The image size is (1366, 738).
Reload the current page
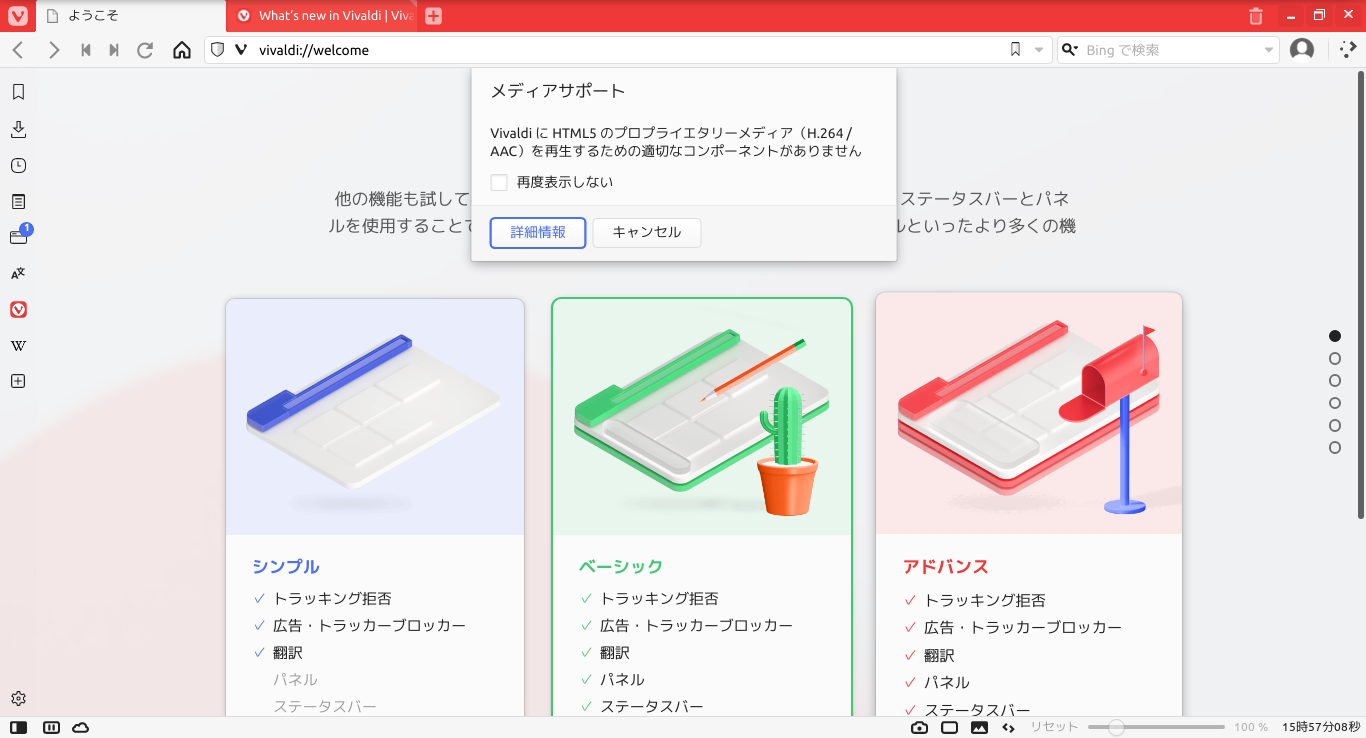tap(145, 50)
